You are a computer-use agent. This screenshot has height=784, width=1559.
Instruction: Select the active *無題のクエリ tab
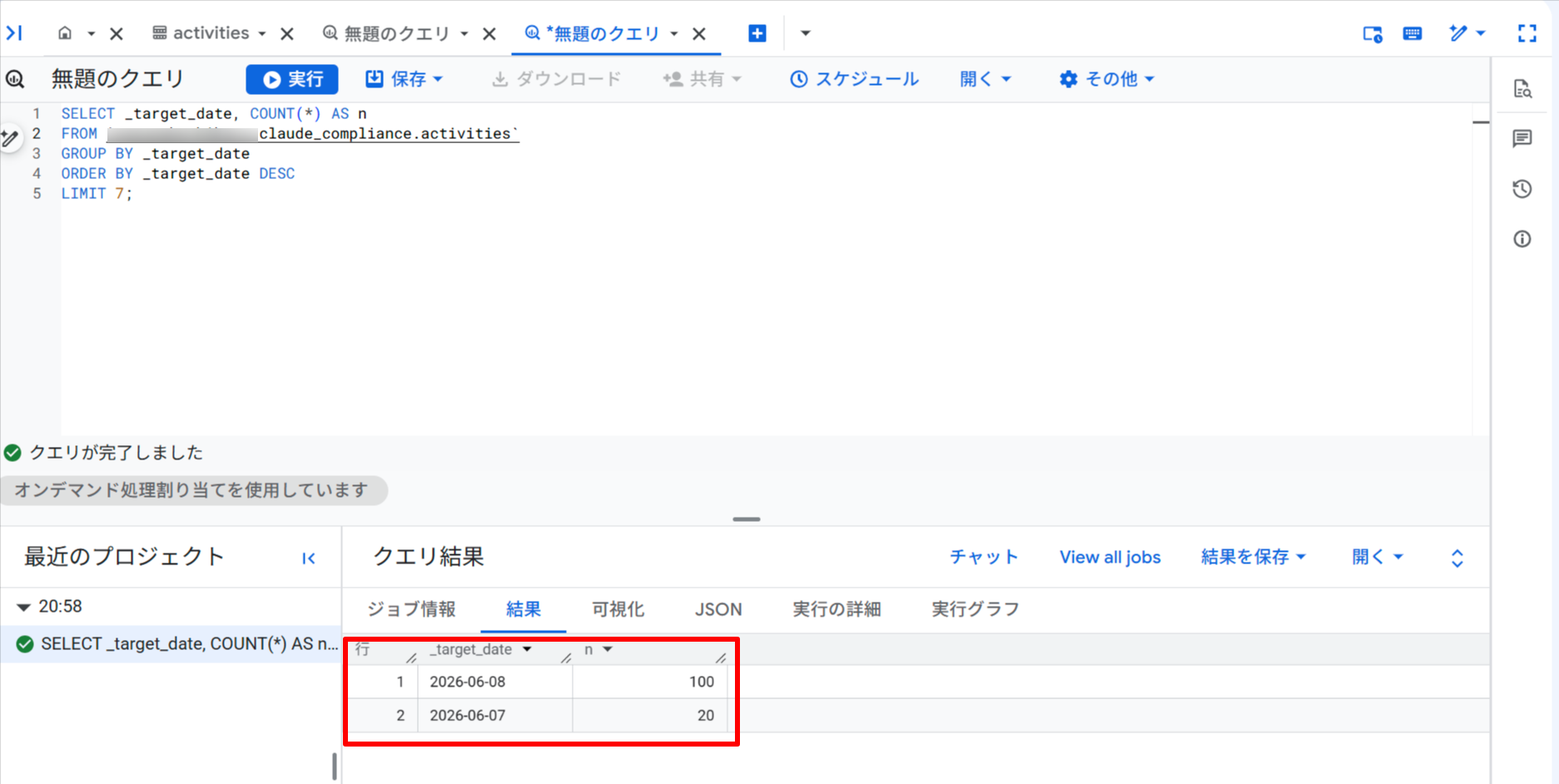point(593,33)
